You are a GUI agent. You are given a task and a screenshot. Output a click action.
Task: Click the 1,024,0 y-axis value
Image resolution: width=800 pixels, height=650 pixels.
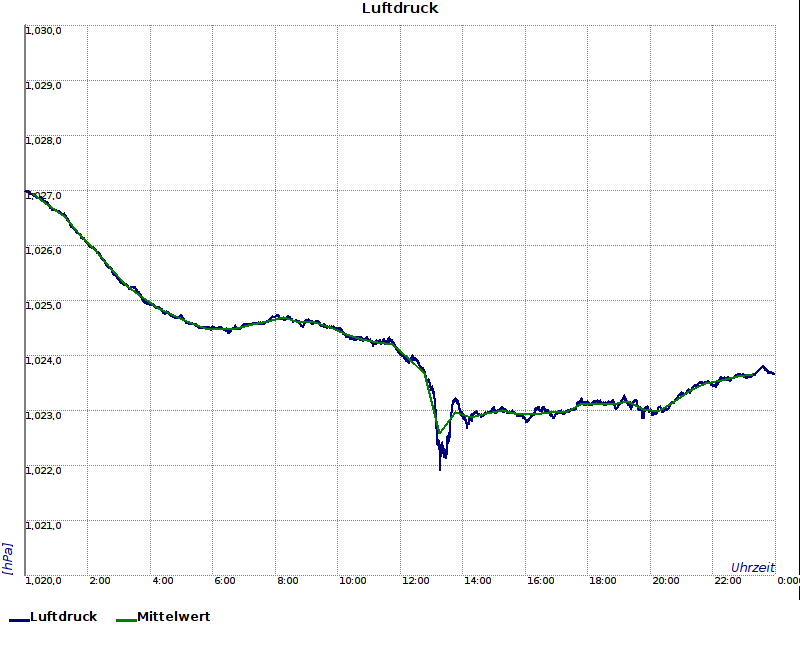[x=43, y=361]
